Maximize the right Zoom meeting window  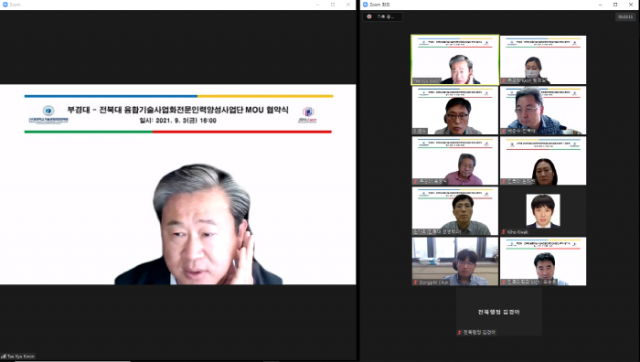tap(615, 4)
